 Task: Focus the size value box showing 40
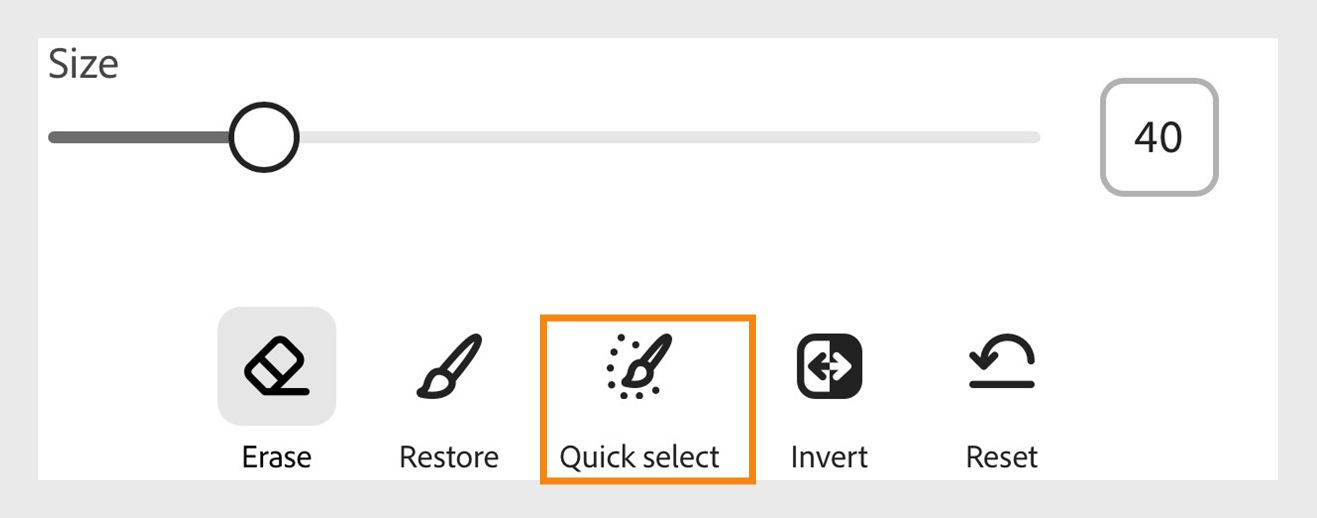[x=1159, y=137]
